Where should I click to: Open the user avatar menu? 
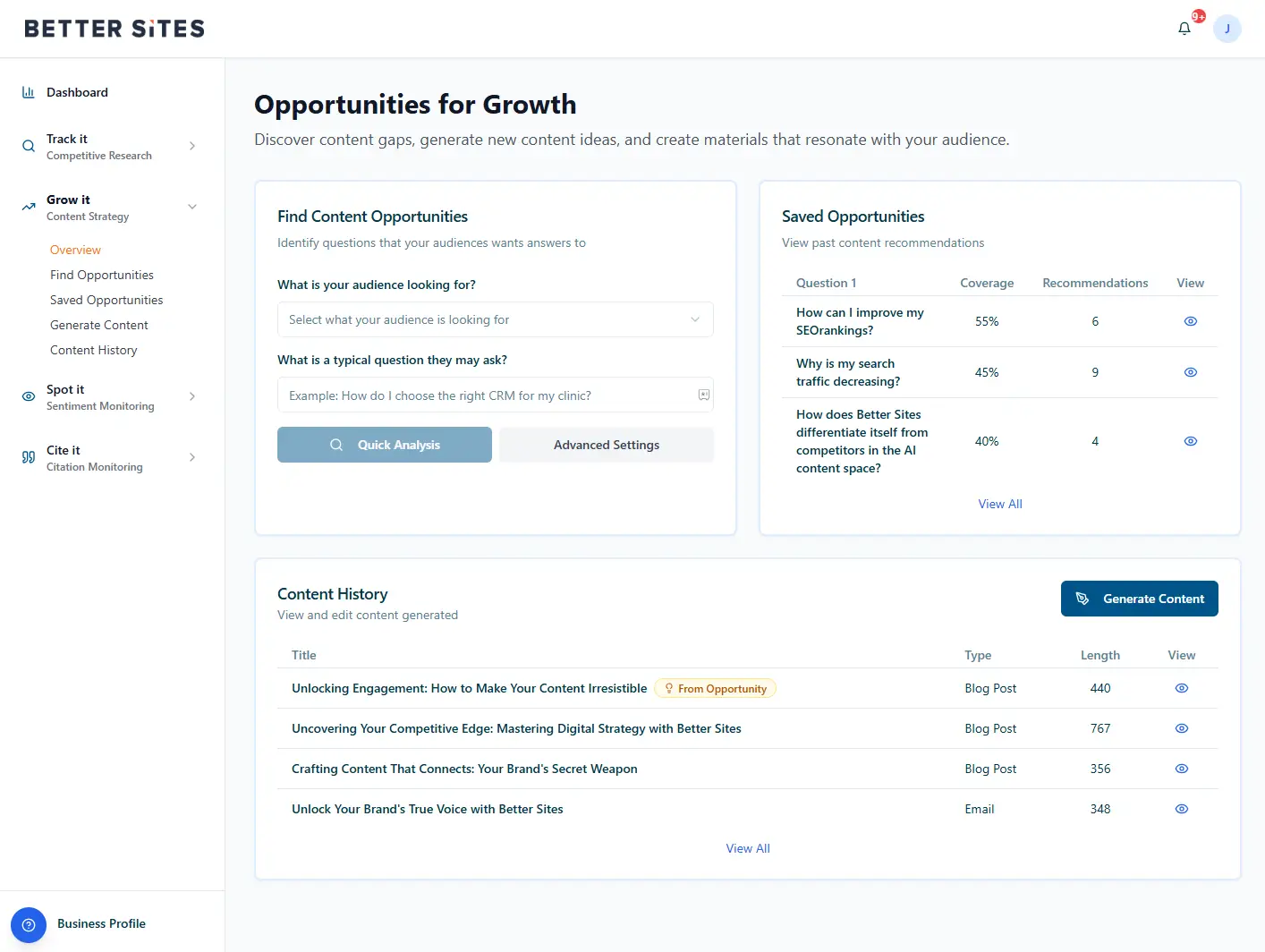(1227, 29)
